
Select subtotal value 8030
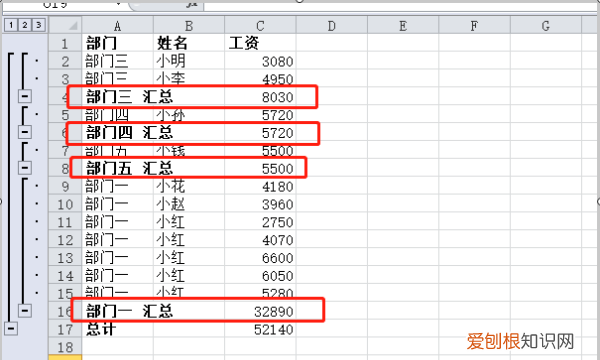pyautogui.click(x=260, y=97)
